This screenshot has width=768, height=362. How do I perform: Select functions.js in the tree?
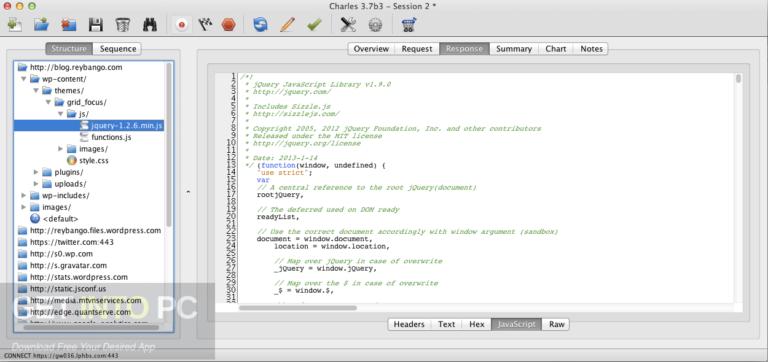pyautogui.click(x=111, y=137)
